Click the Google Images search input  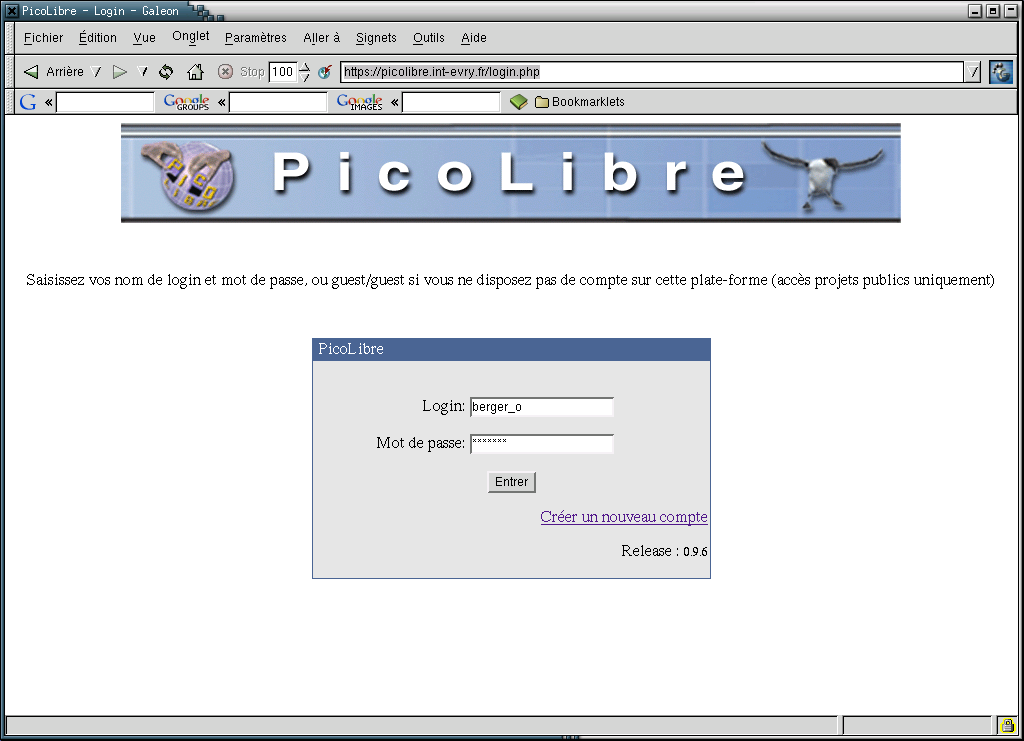[x=451, y=102]
